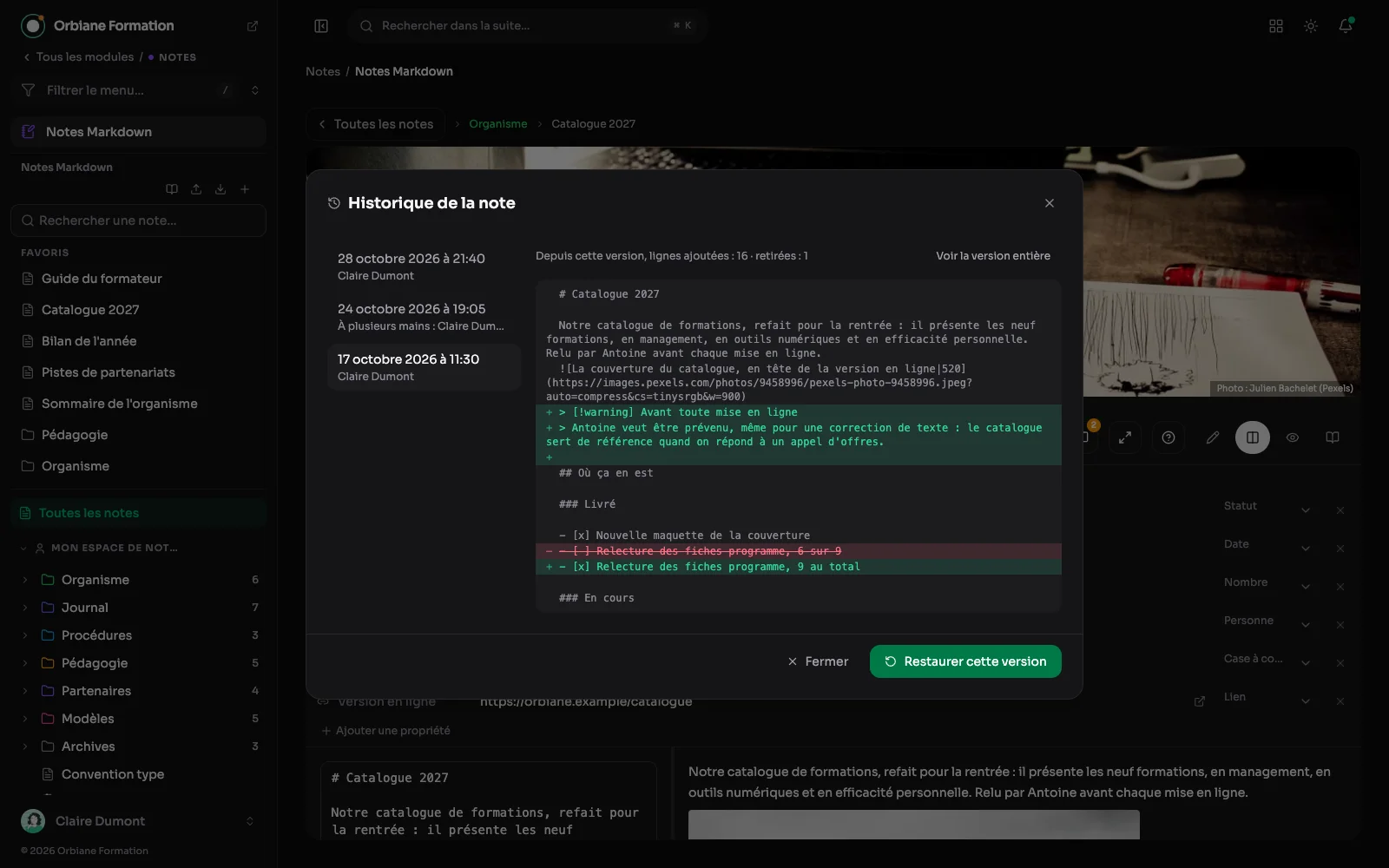Click the open-in-new-window icon beside Orbiane Formation
The width and height of the screenshot is (1389, 868).
point(253,26)
